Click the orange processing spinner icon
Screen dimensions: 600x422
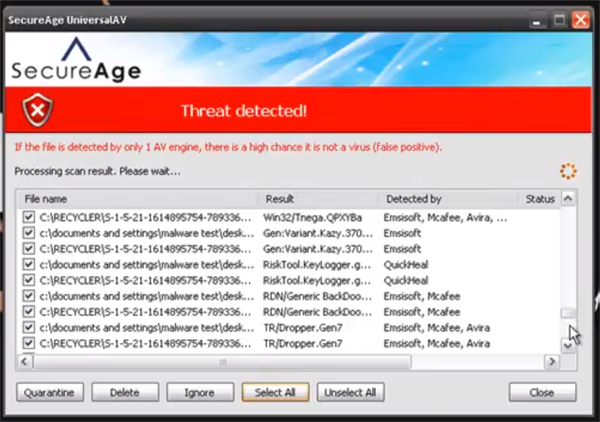(x=568, y=171)
